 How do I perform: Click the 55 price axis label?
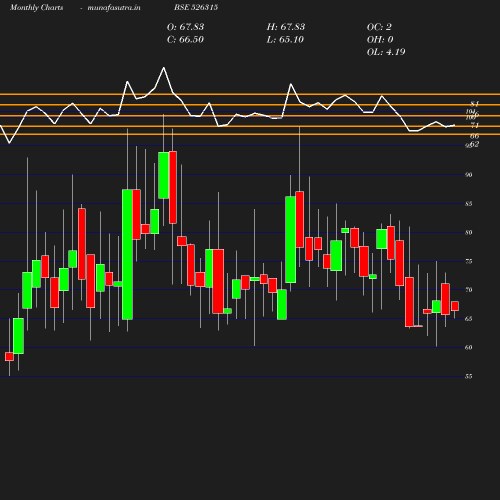(469, 376)
